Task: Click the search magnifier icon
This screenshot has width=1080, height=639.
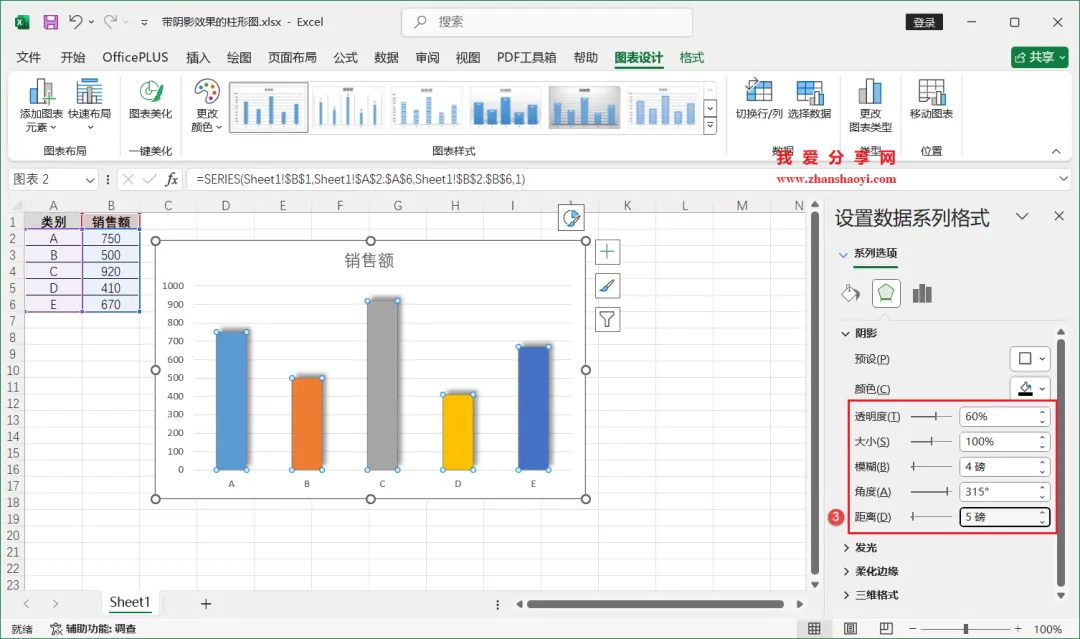Action: coord(419,22)
